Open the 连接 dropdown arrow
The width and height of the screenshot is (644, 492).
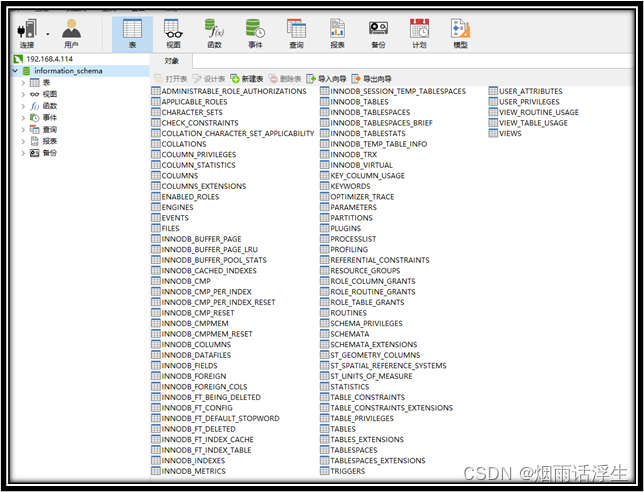(x=48, y=34)
